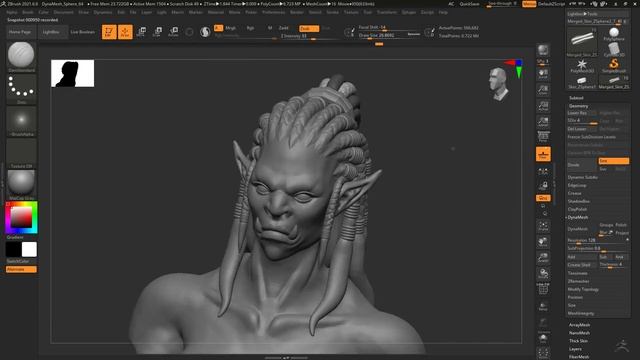Collapse the Geometry section
Image resolution: width=640 pixels, height=360 pixels.
coord(578,106)
